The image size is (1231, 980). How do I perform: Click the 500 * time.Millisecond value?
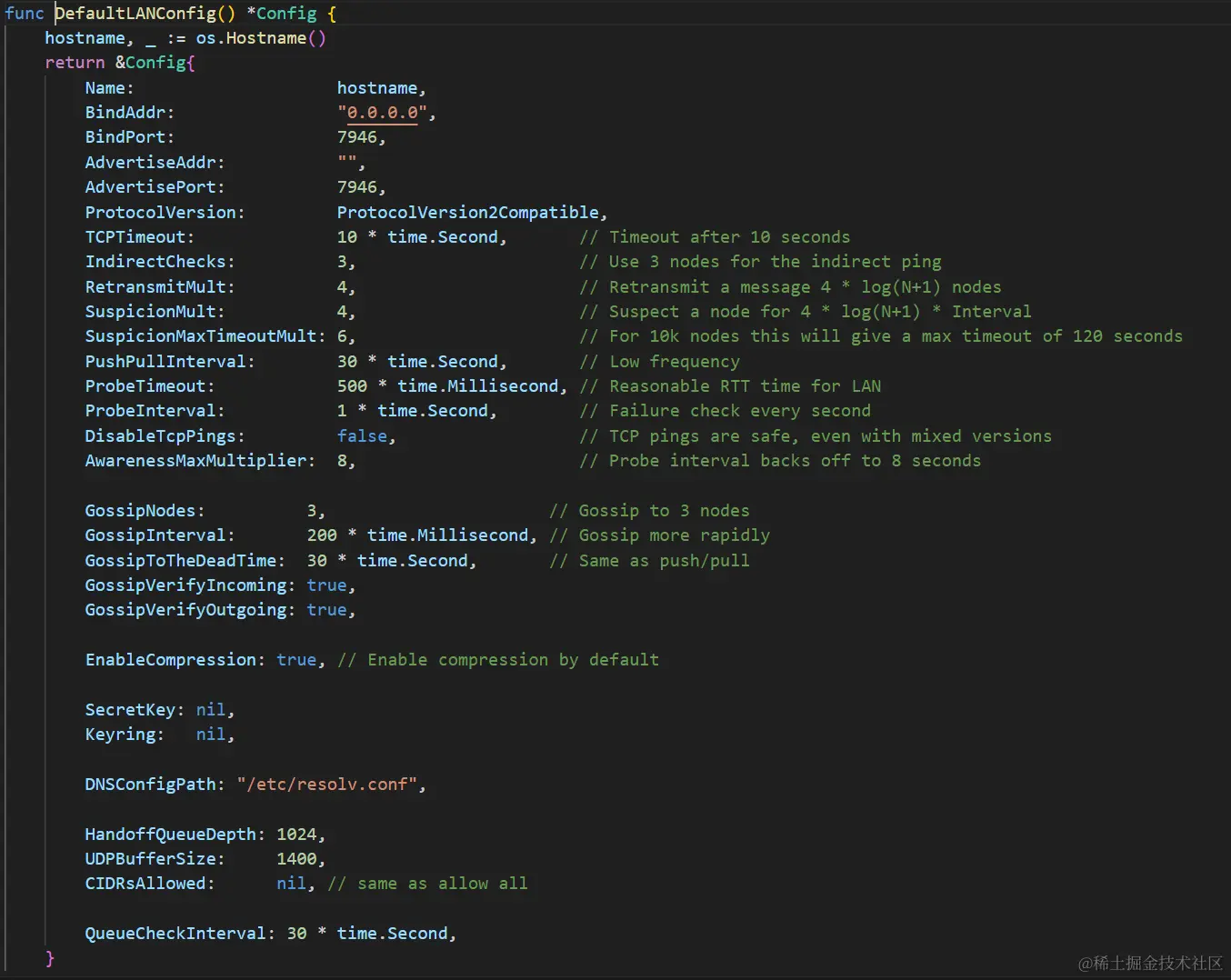tap(447, 386)
